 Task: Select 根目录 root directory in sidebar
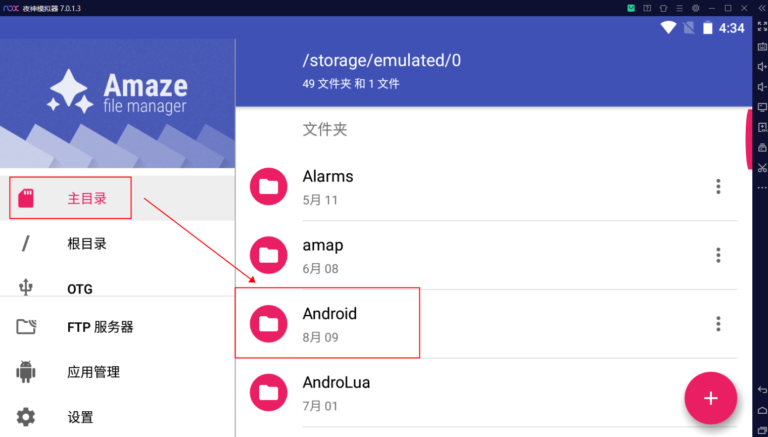click(118, 243)
